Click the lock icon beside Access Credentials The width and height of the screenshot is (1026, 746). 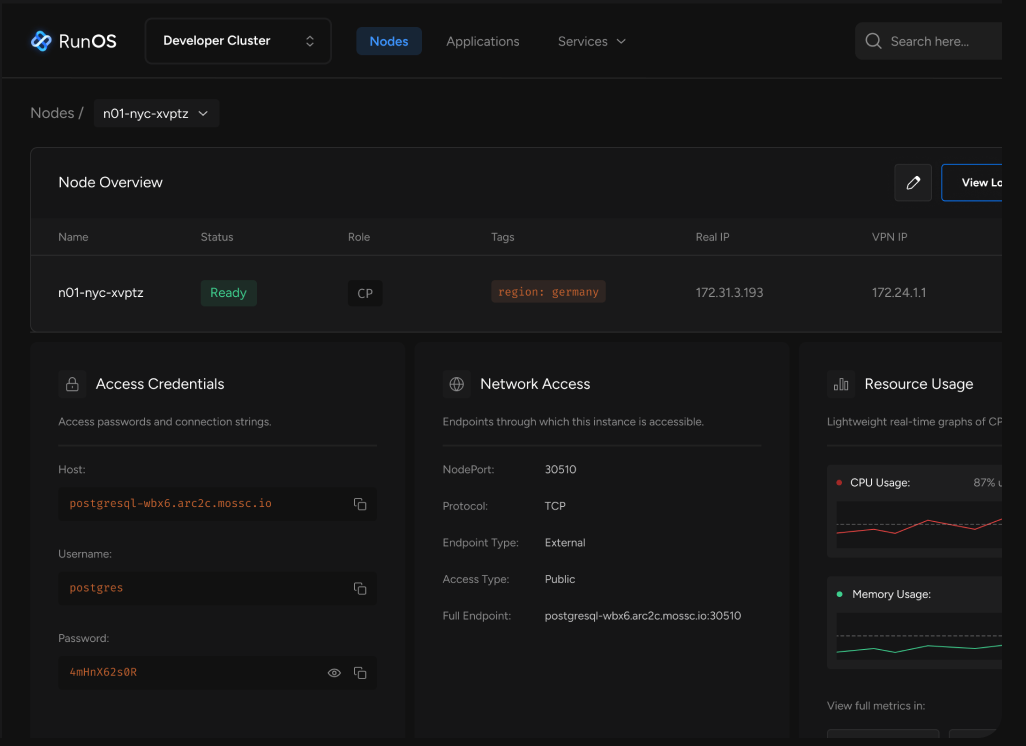(71, 383)
